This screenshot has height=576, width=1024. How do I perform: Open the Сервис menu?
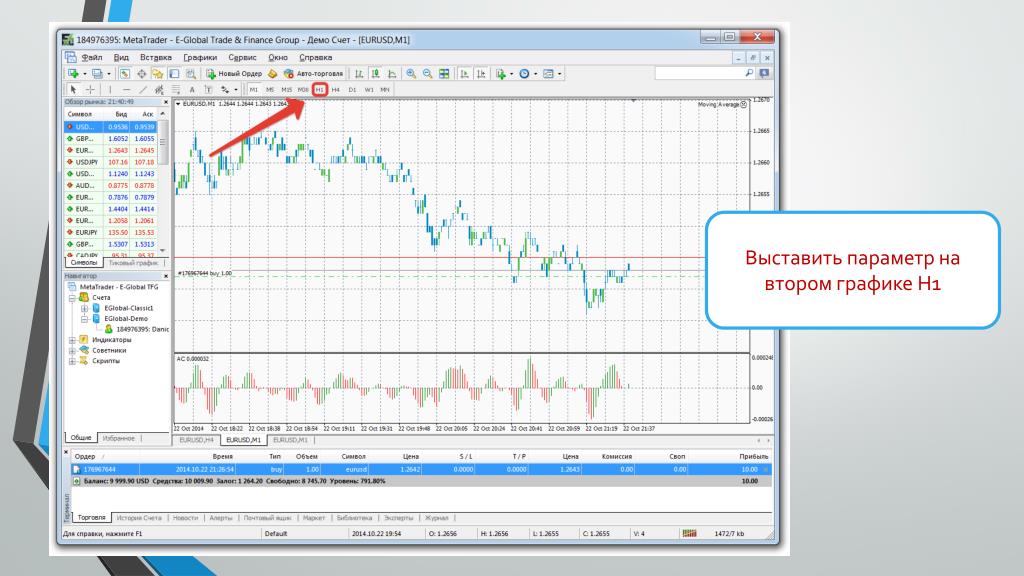click(242, 57)
